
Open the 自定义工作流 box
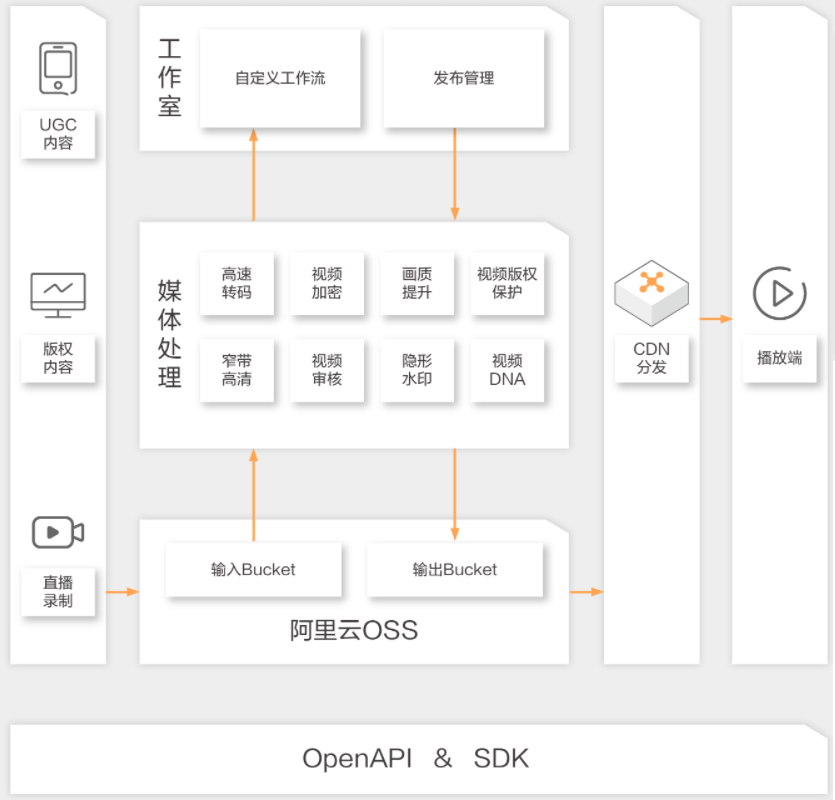click(x=280, y=78)
